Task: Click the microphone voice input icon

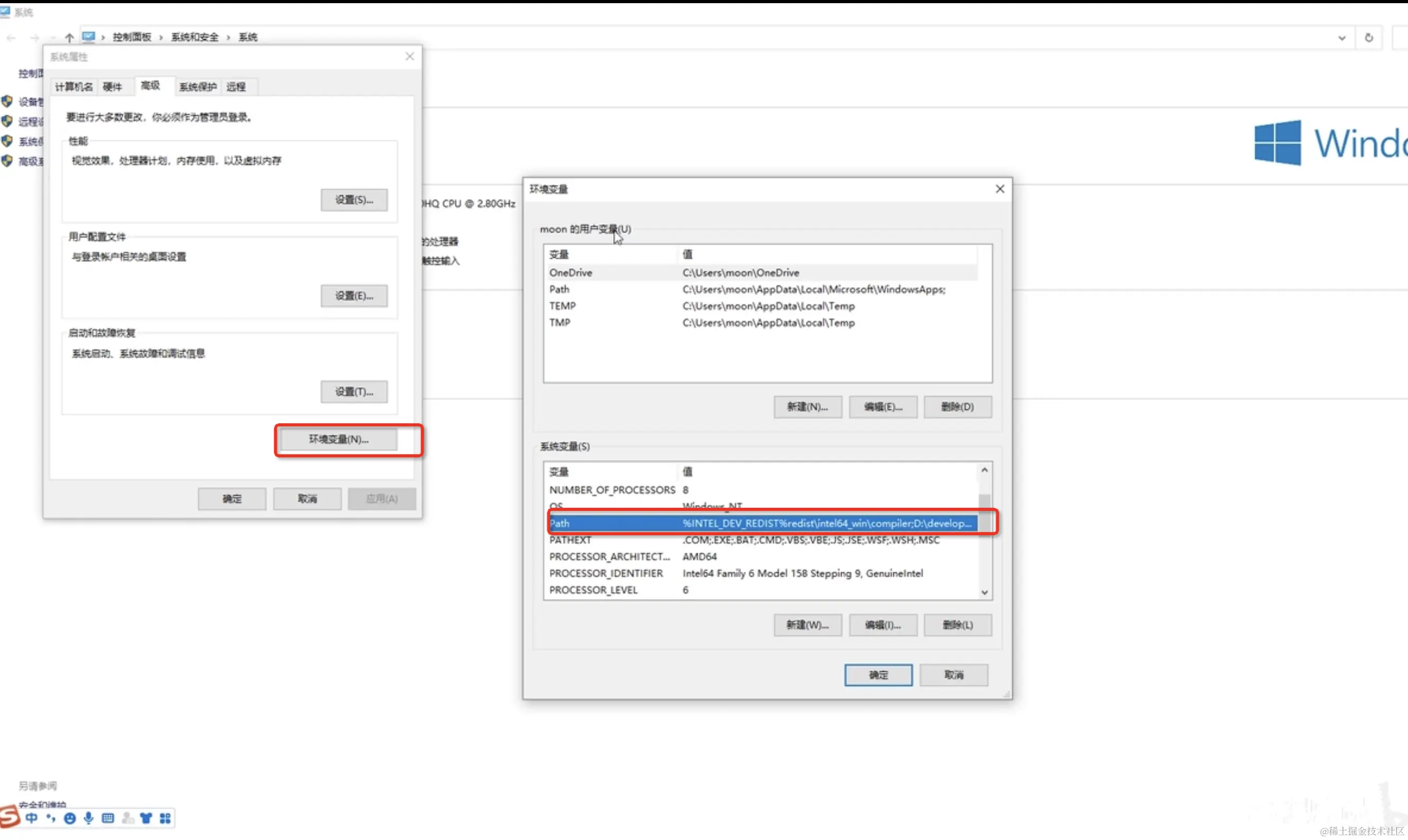Action: 89,818
